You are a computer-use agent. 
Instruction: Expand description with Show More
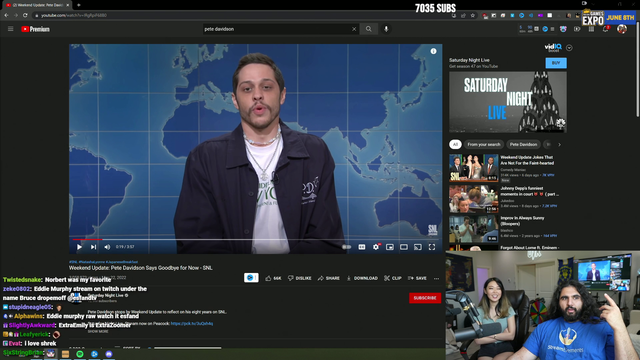coord(98,331)
